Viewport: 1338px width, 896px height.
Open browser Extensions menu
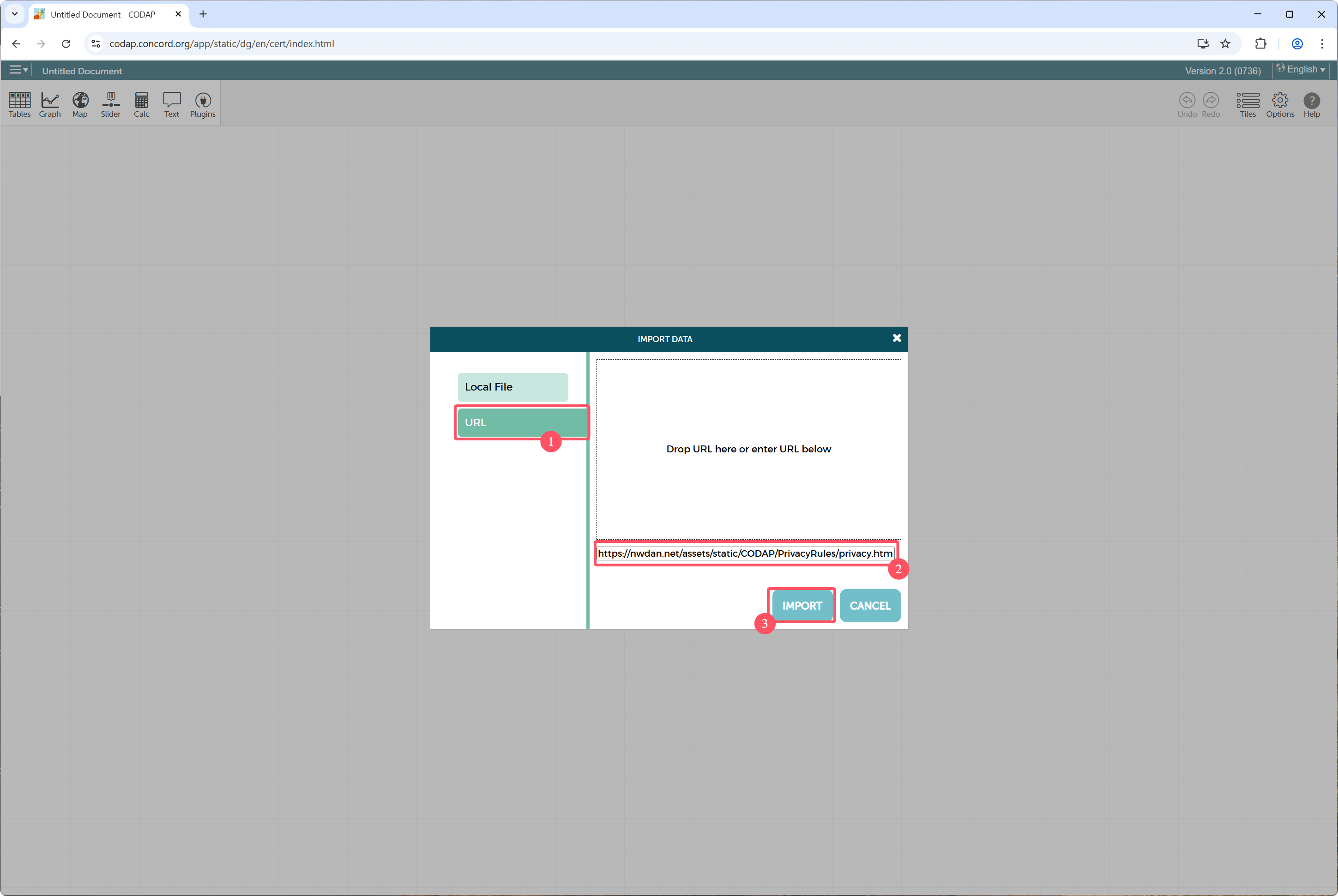(1260, 43)
